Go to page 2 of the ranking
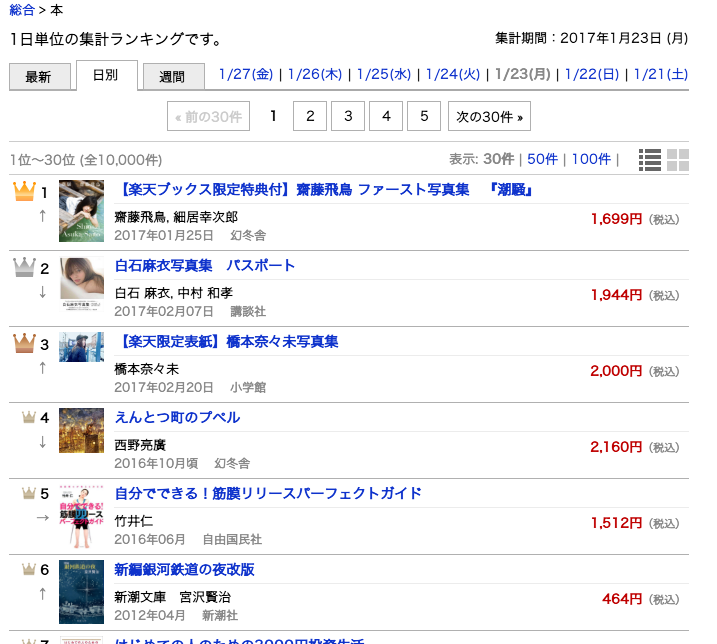717x644 pixels. point(310,116)
